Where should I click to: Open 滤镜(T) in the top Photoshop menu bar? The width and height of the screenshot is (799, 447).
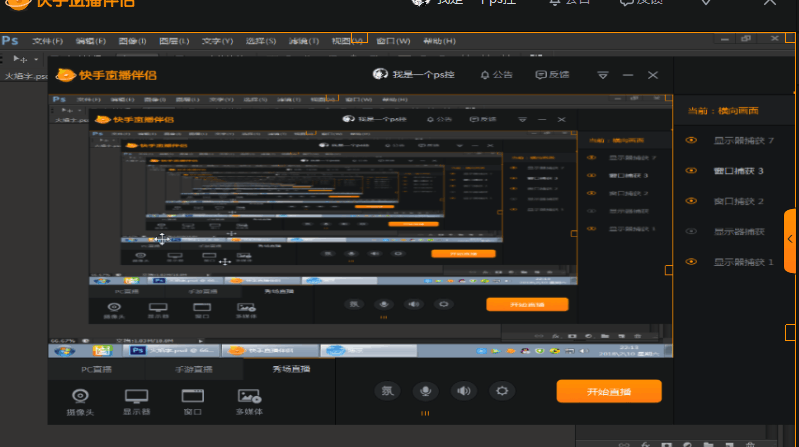[304, 41]
